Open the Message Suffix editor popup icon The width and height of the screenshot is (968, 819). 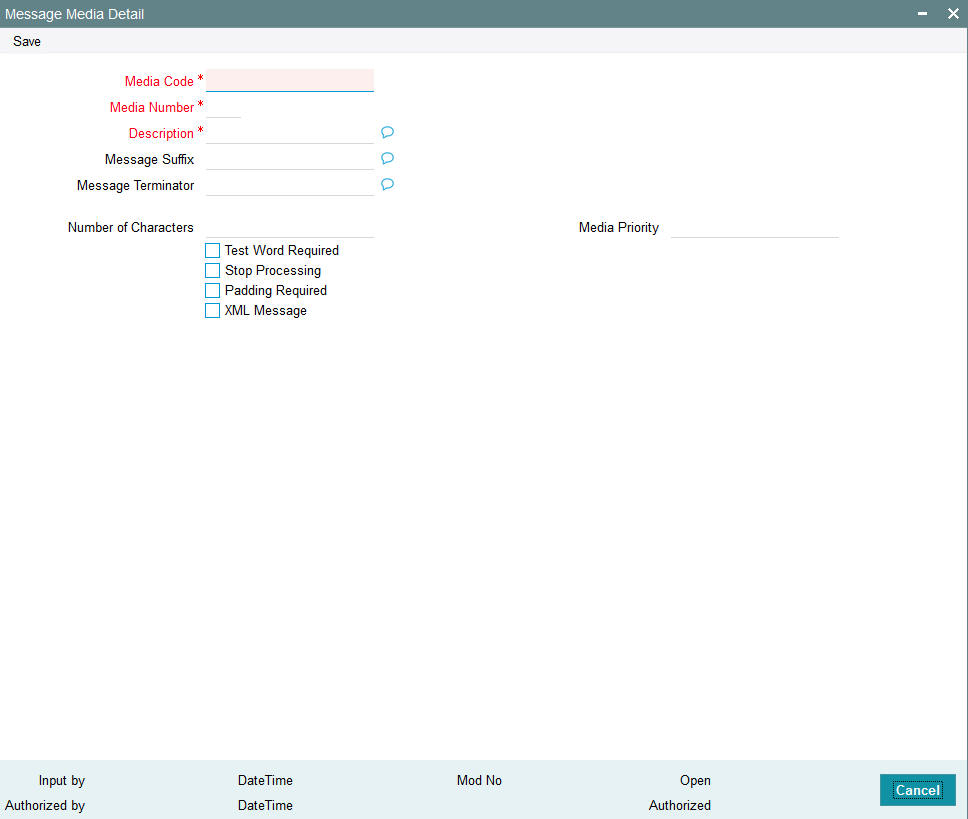pyautogui.click(x=387, y=159)
